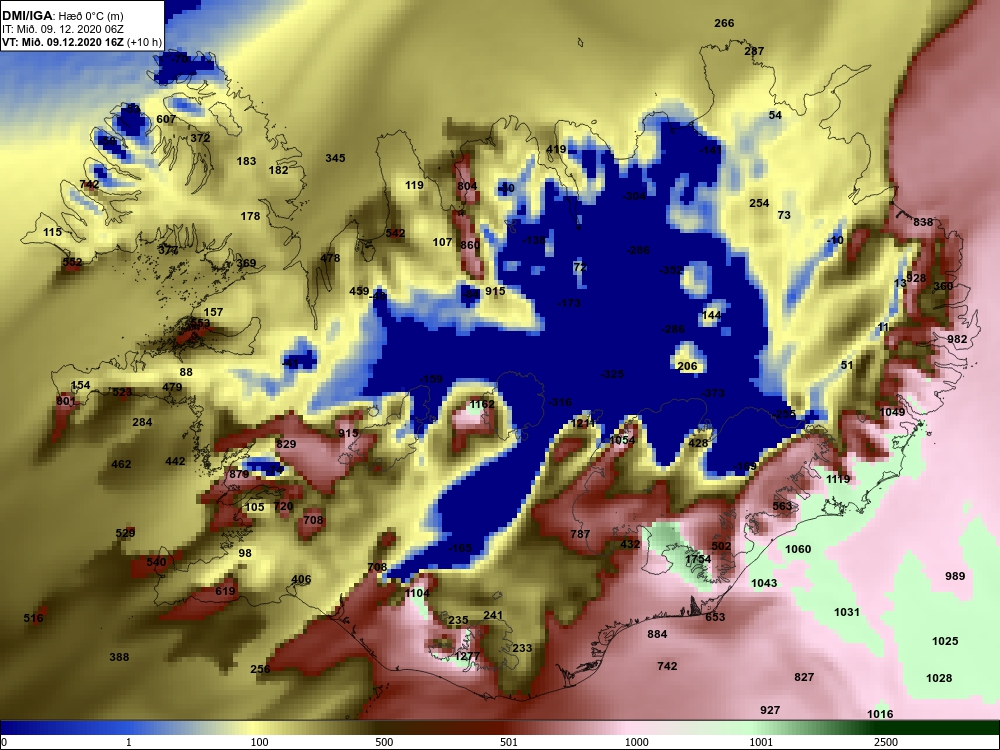
Task: Click the '500' label on the color scale
Action: (x=384, y=742)
